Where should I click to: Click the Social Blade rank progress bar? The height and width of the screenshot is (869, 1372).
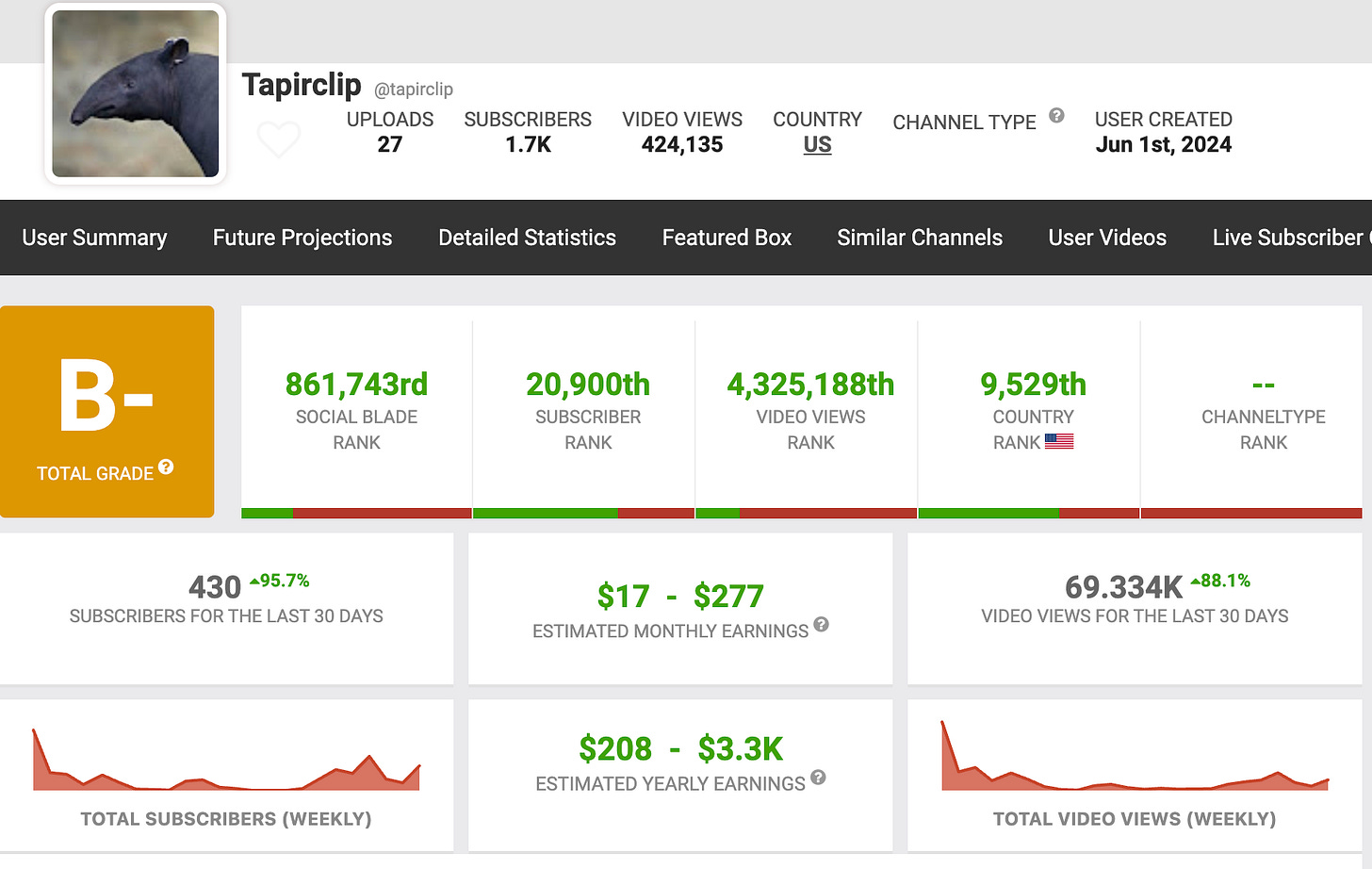(356, 514)
